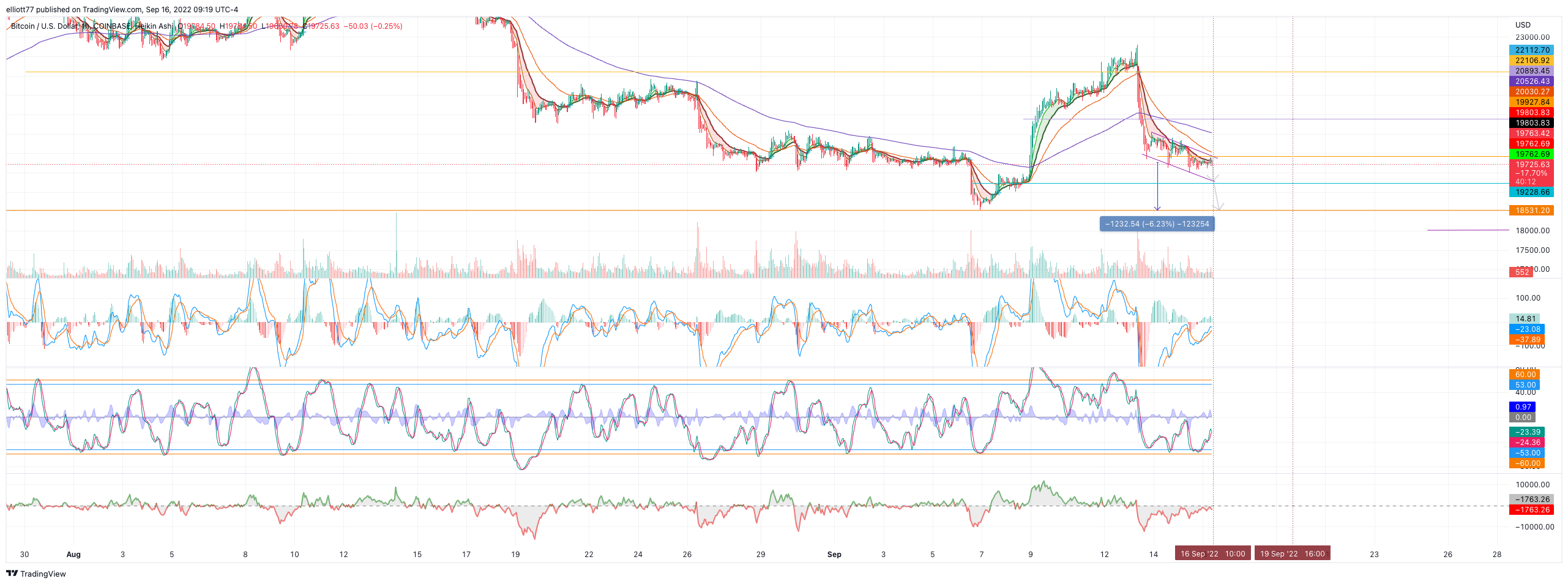Select the green −23.39 oscillator label
This screenshot has width=1568, height=584.
pos(1527,432)
